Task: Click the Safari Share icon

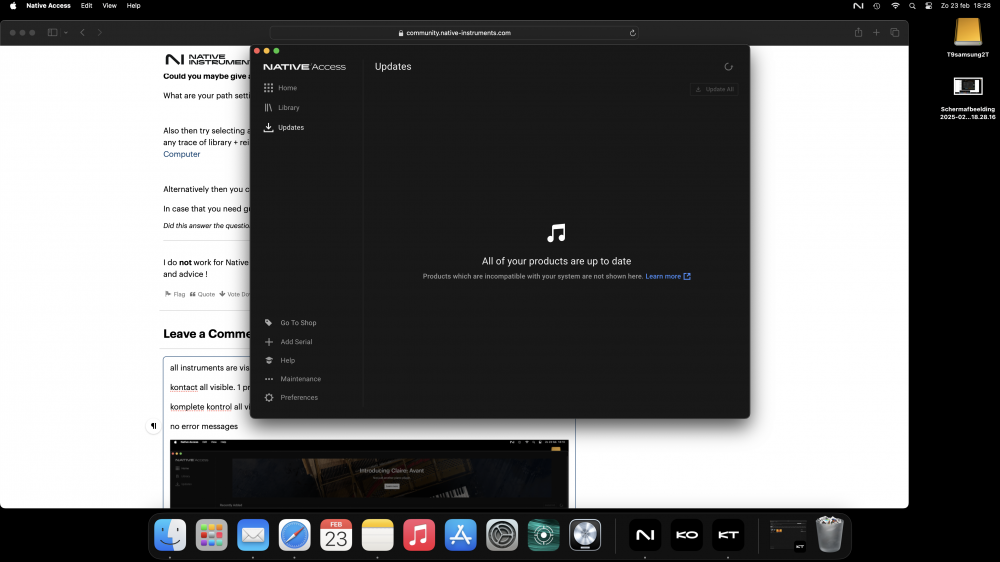Action: (x=858, y=33)
